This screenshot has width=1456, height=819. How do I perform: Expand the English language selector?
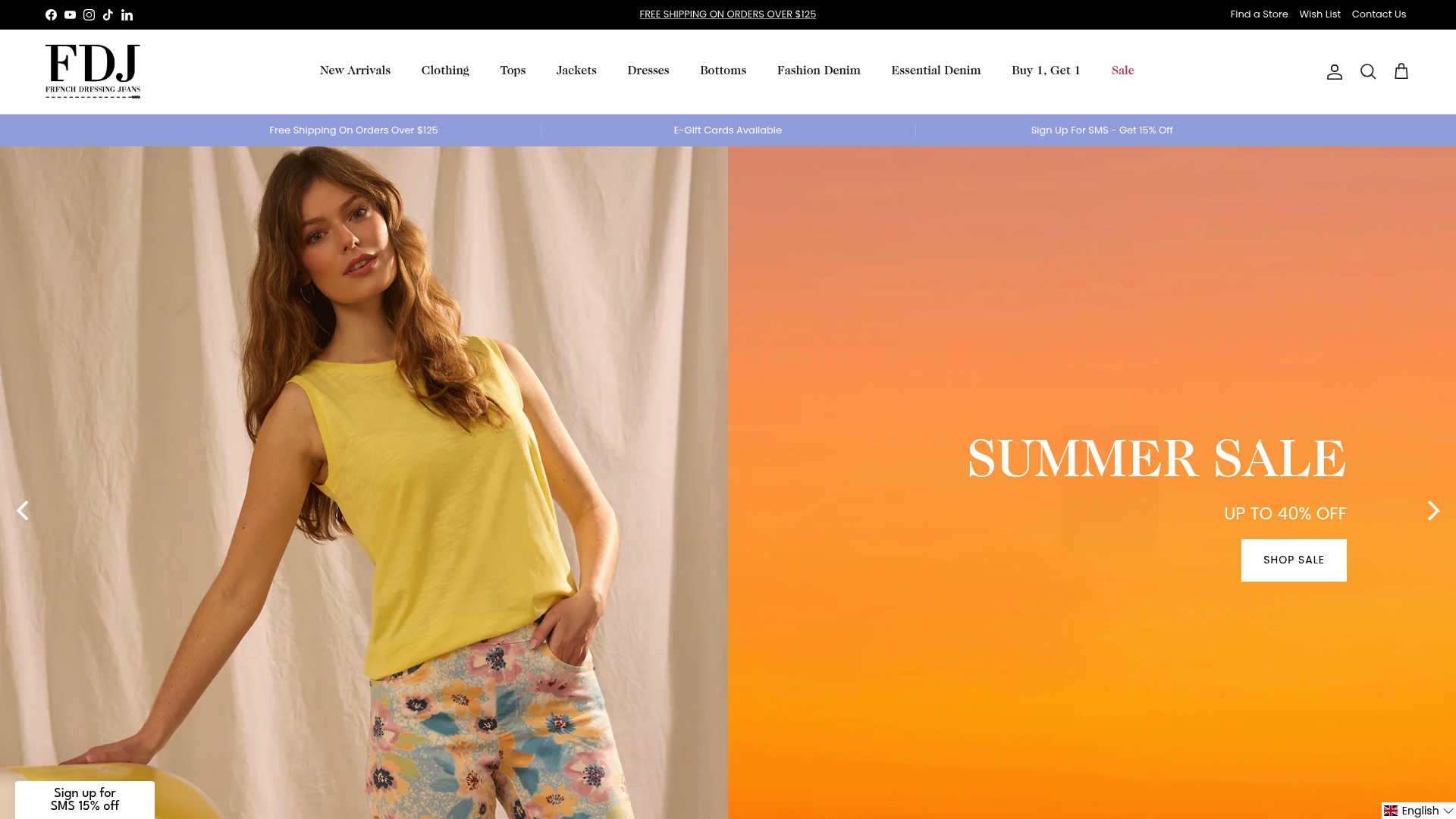click(x=1418, y=811)
